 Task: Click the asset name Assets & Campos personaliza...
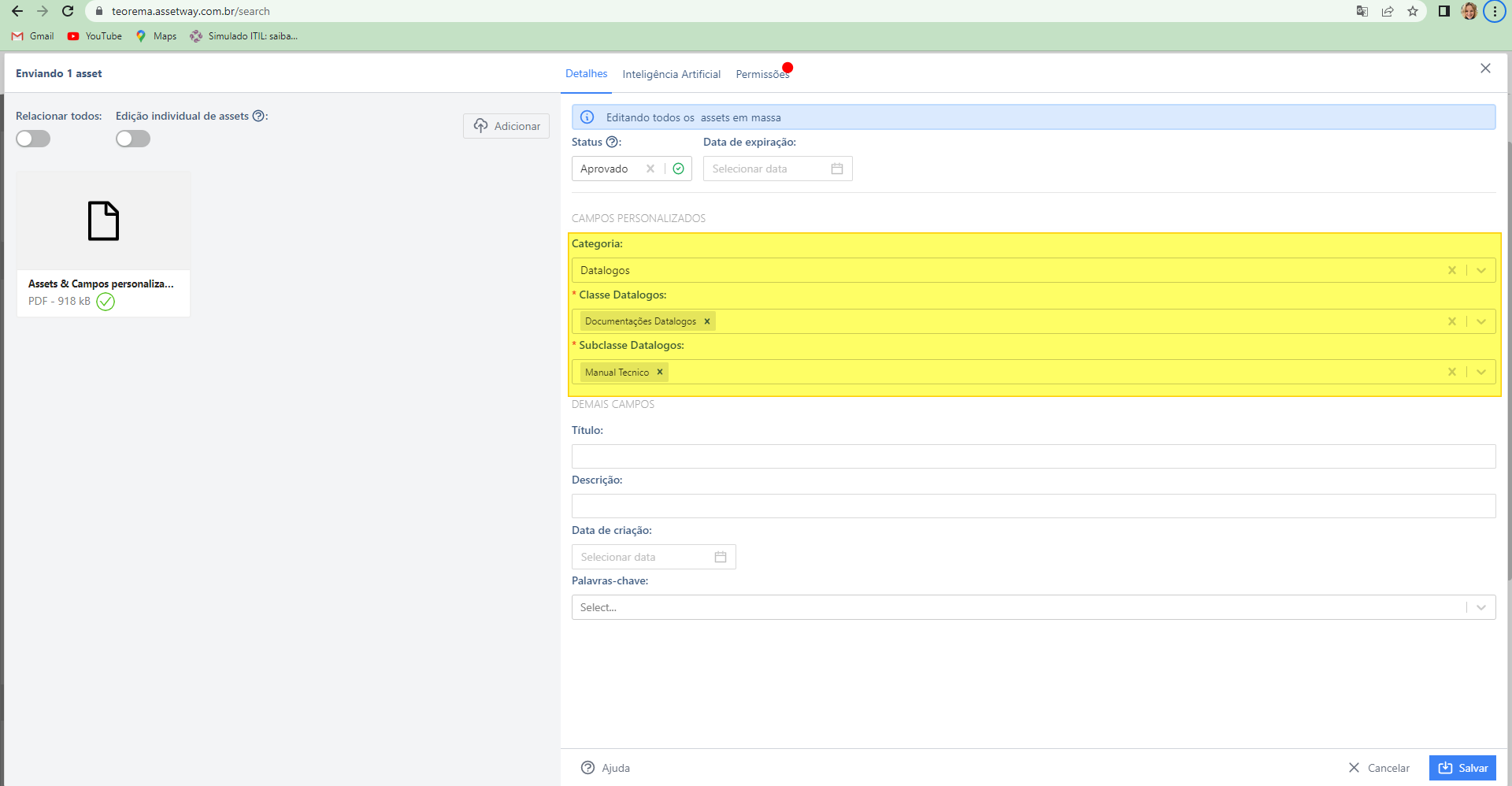pyautogui.click(x=101, y=284)
